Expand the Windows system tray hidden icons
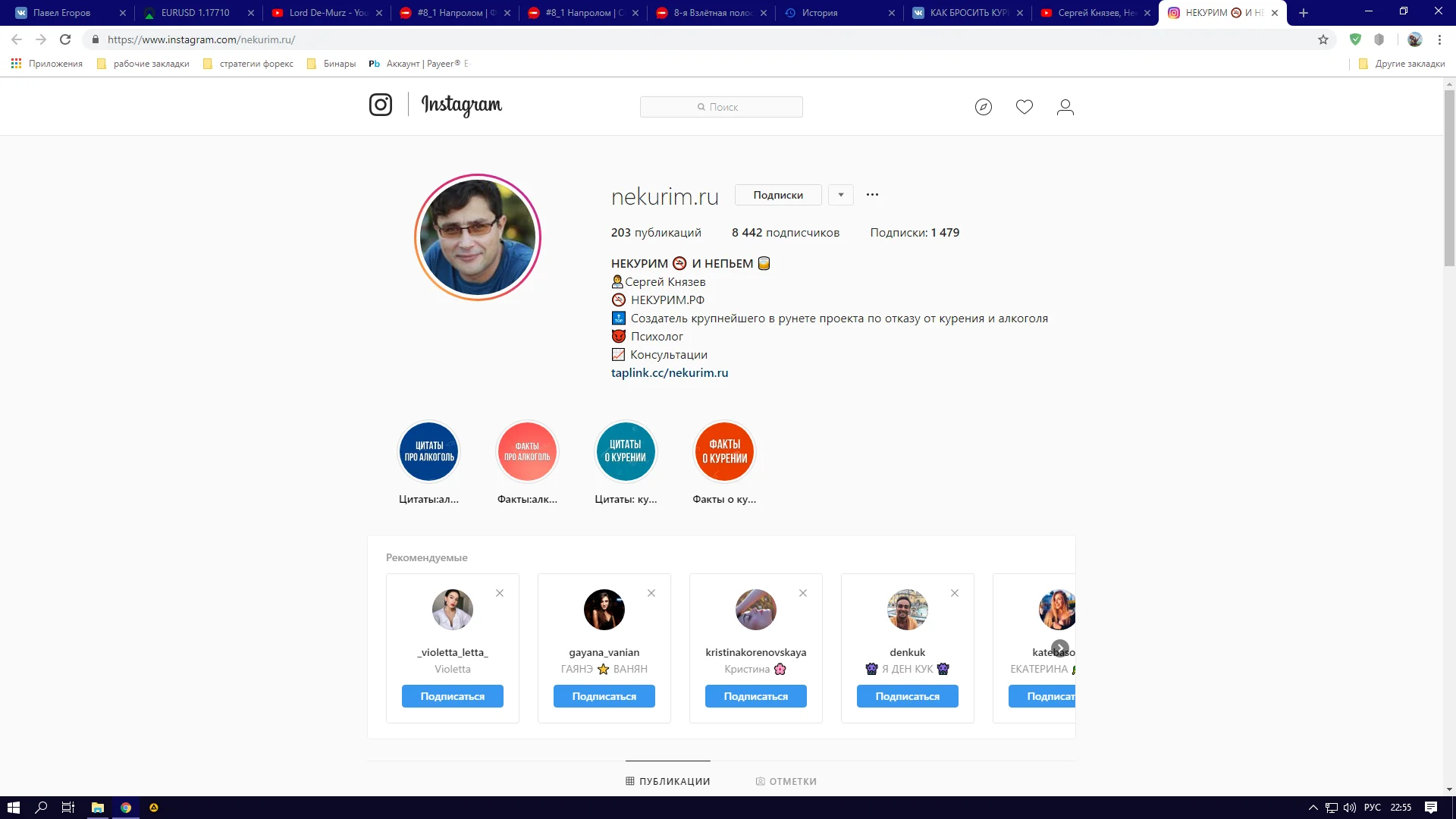1456x819 pixels. [x=1313, y=808]
